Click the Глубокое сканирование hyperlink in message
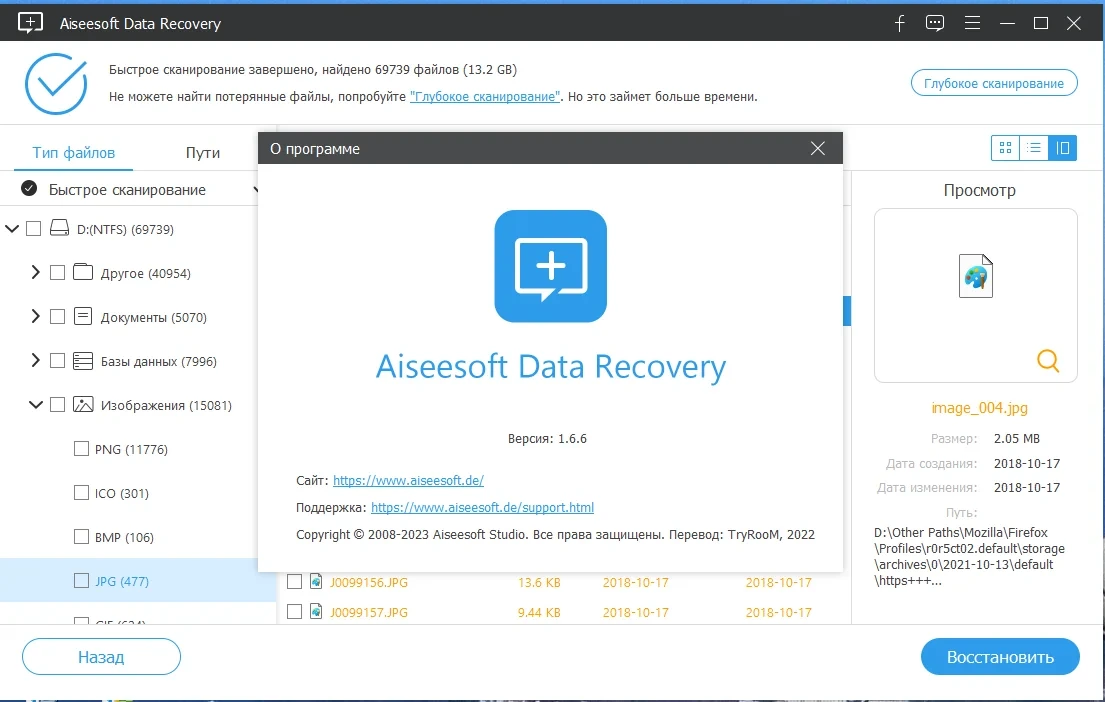 click(486, 97)
